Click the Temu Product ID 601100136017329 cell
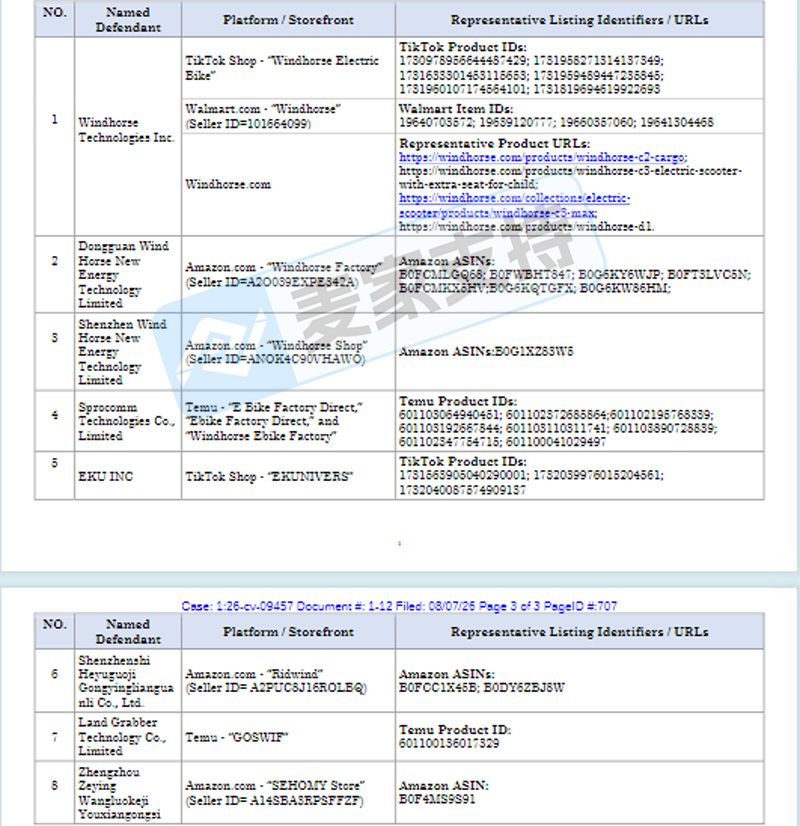This screenshot has height=826, width=800. click(x=579, y=736)
